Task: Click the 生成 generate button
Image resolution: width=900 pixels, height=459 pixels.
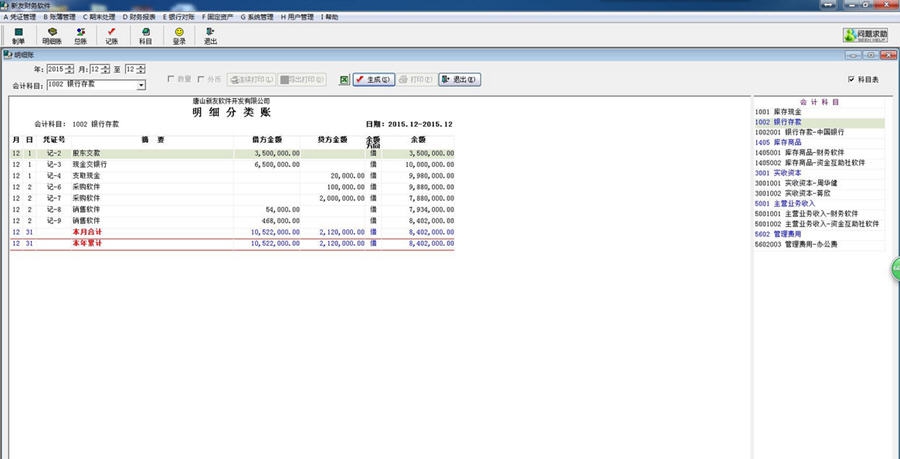Action: click(x=374, y=80)
